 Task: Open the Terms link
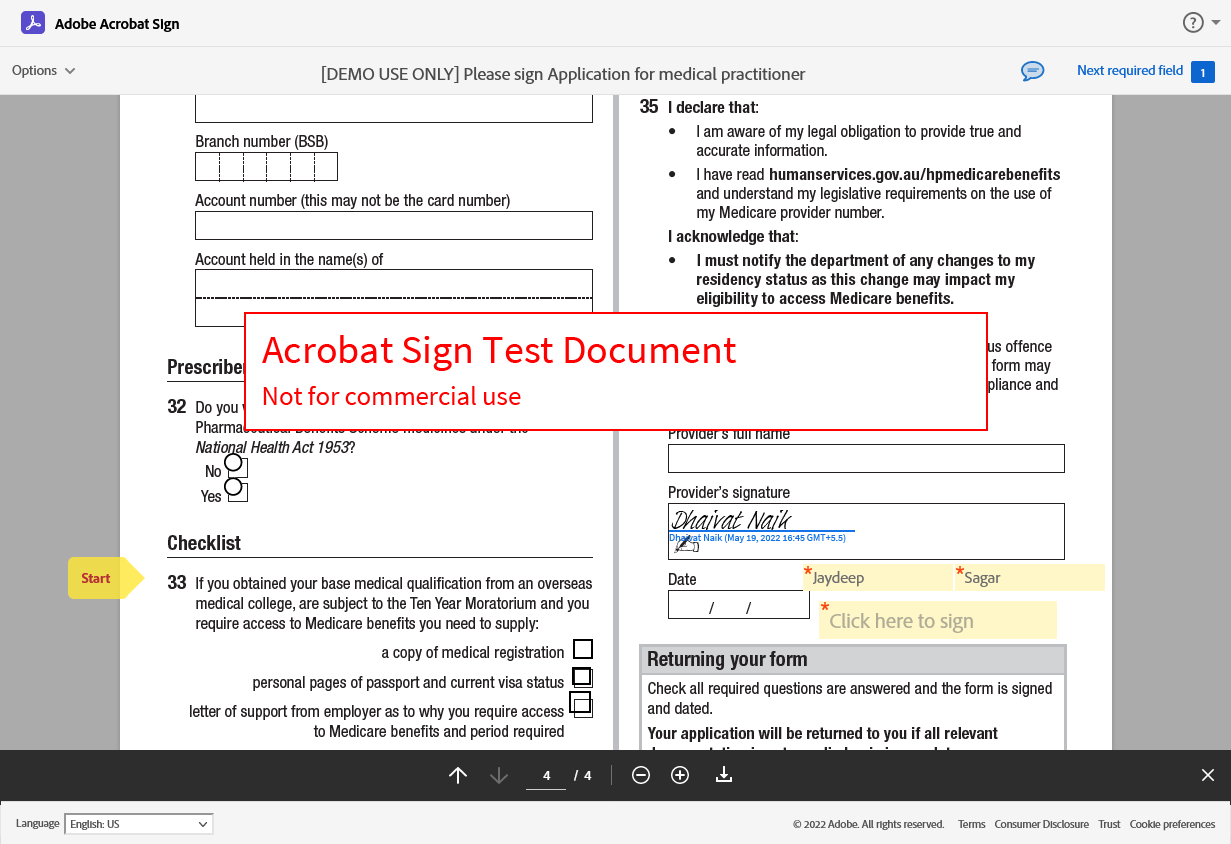point(971,824)
